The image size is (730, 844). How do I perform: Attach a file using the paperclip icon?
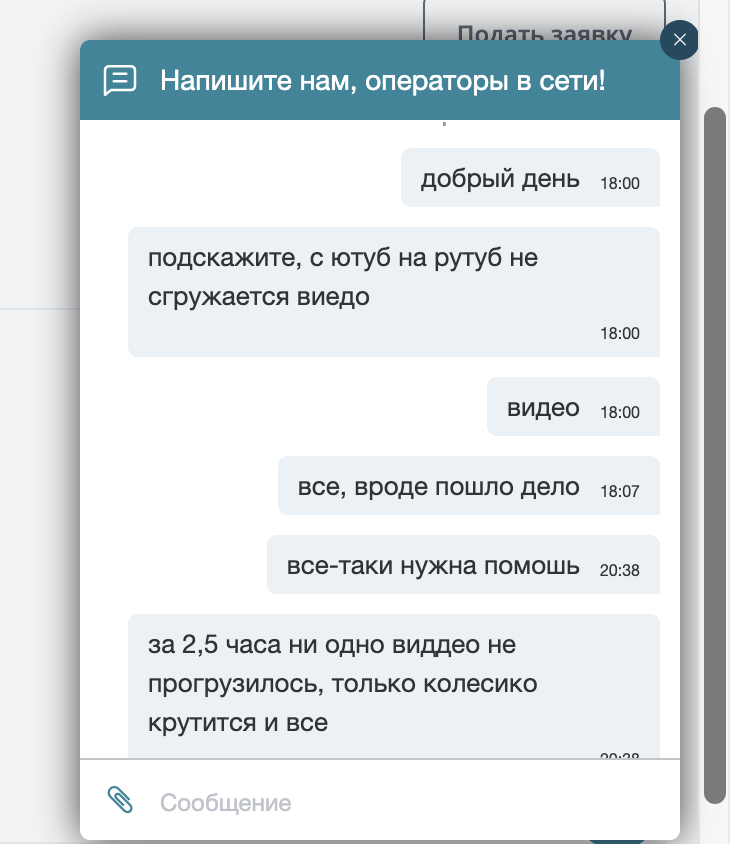coord(120,801)
